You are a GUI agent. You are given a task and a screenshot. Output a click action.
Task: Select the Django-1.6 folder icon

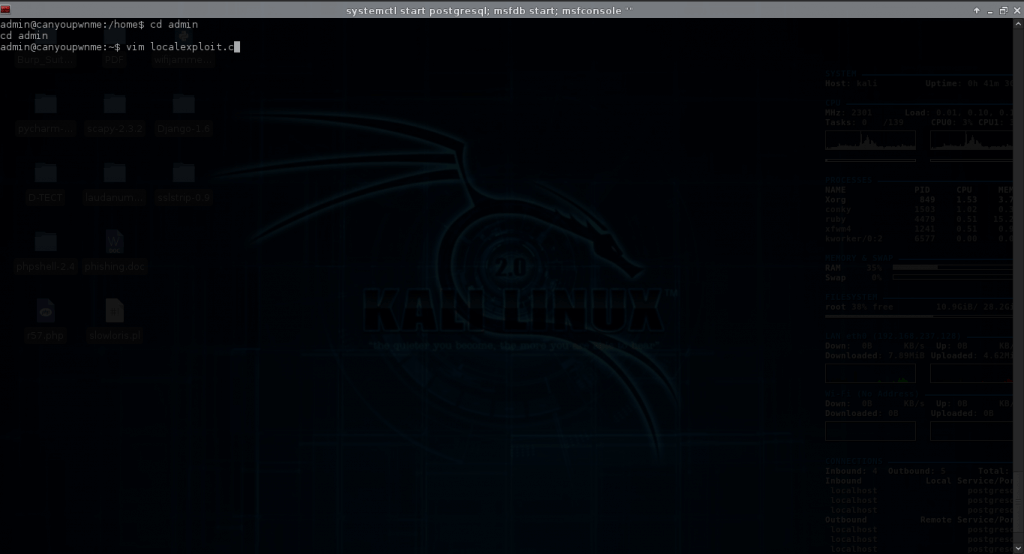click(x=183, y=105)
